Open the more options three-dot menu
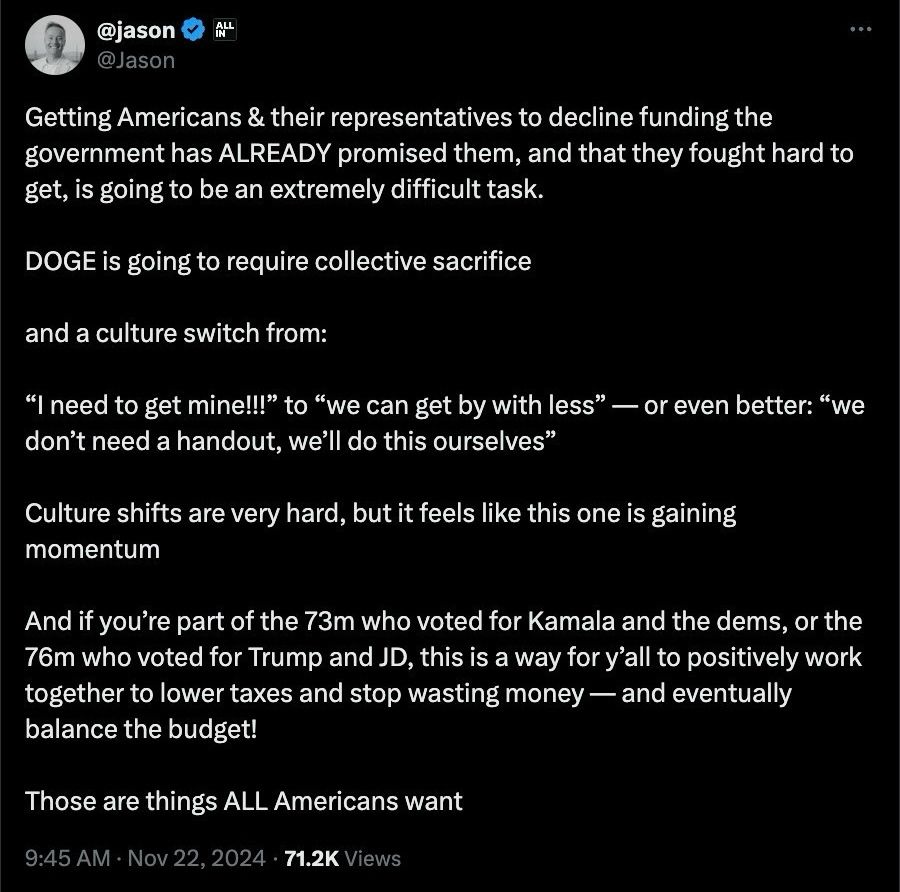The image size is (900, 892). click(860, 29)
